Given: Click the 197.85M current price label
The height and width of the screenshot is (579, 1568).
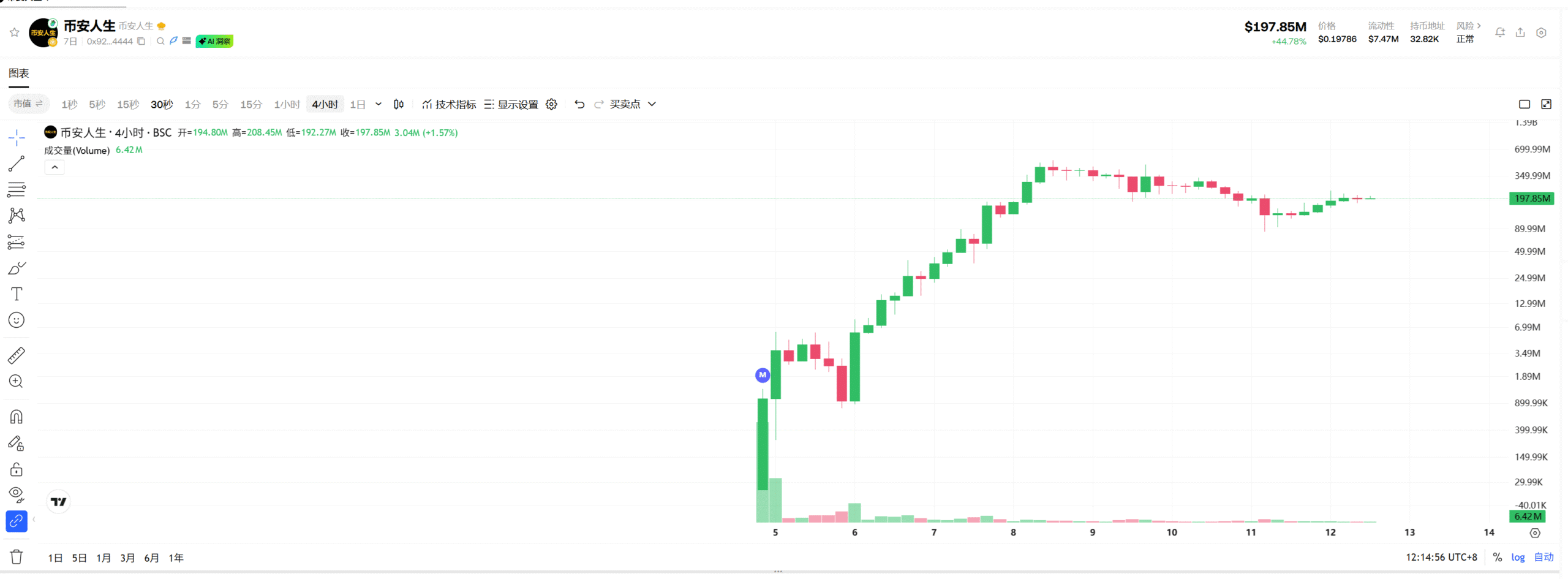Looking at the screenshot, I should pyautogui.click(x=1532, y=199).
